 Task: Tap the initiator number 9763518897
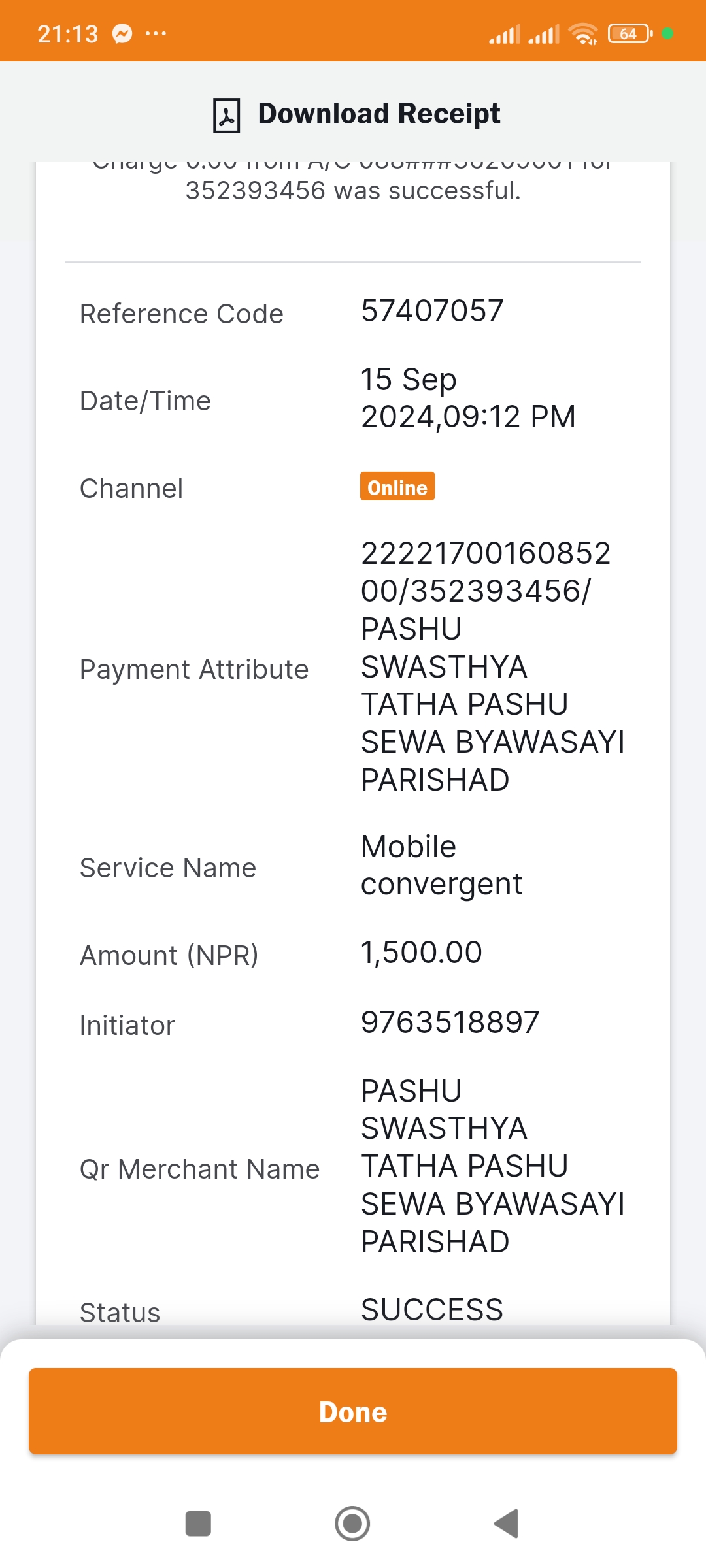tap(450, 1022)
